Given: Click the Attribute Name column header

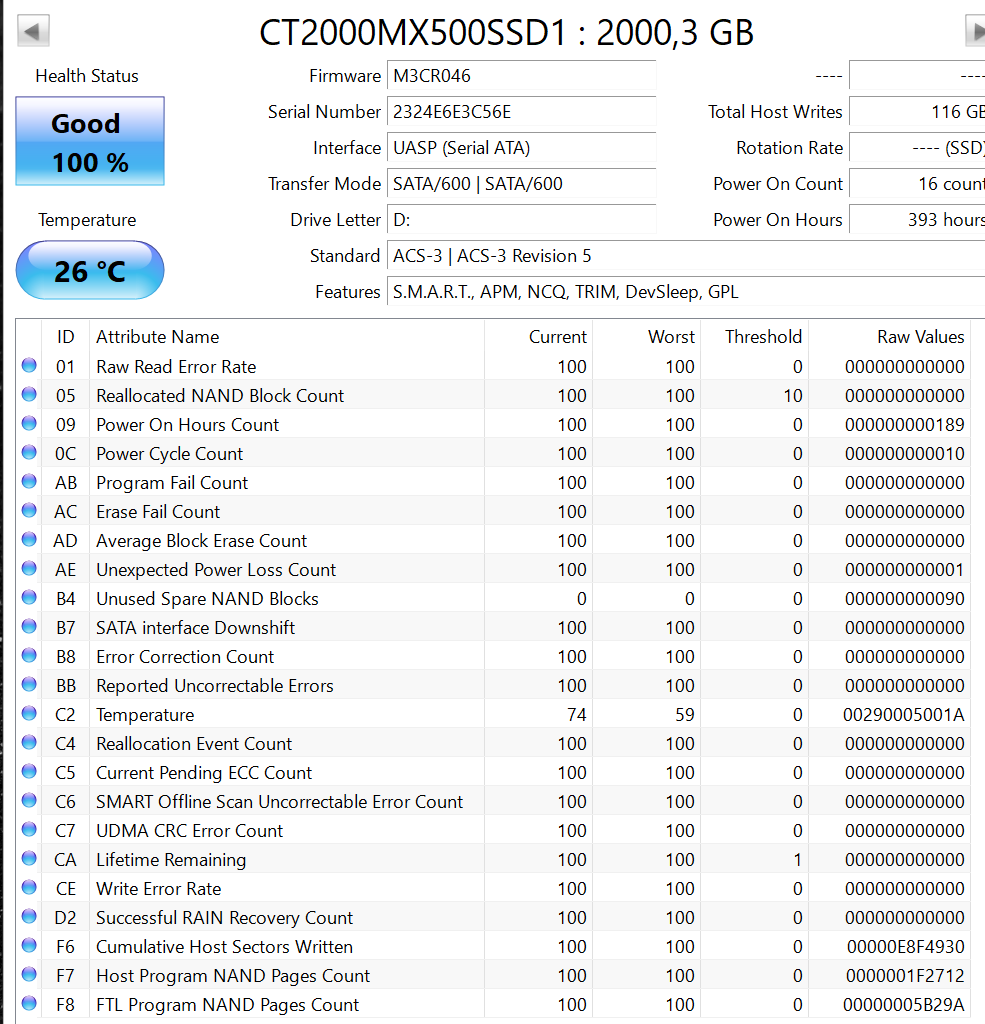Looking at the screenshot, I should tap(287, 336).
